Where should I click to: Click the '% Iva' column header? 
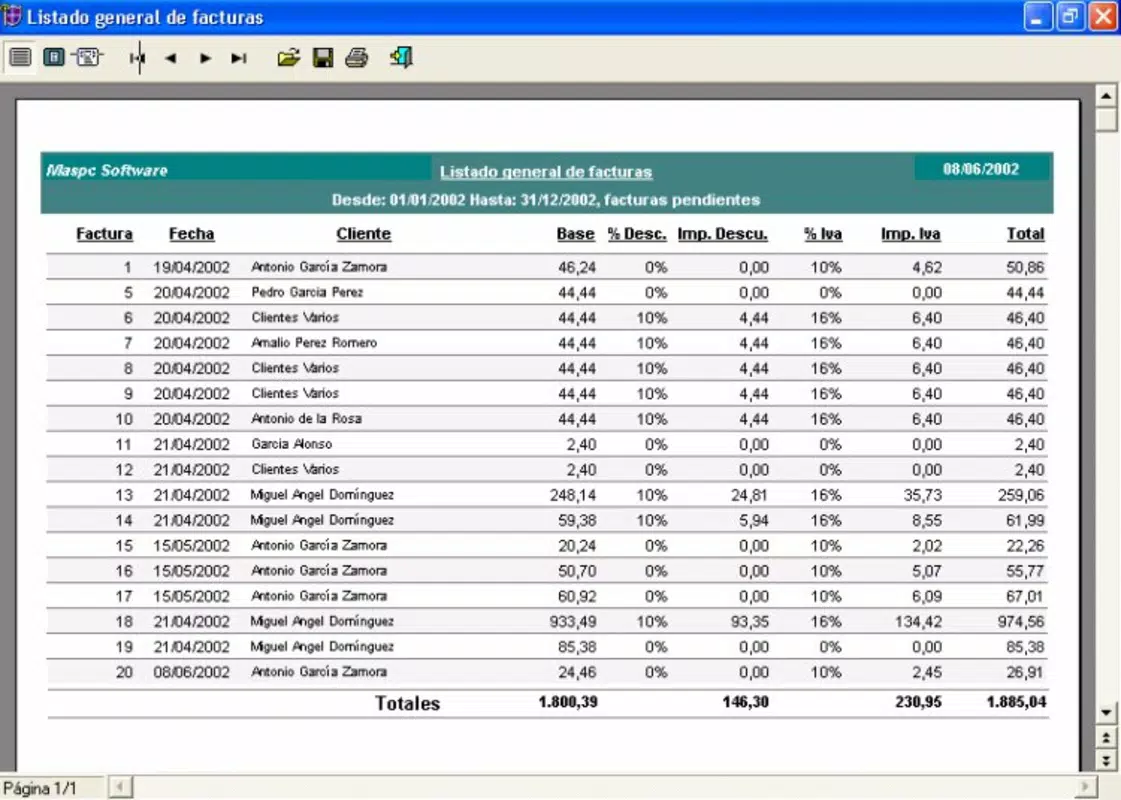(823, 234)
